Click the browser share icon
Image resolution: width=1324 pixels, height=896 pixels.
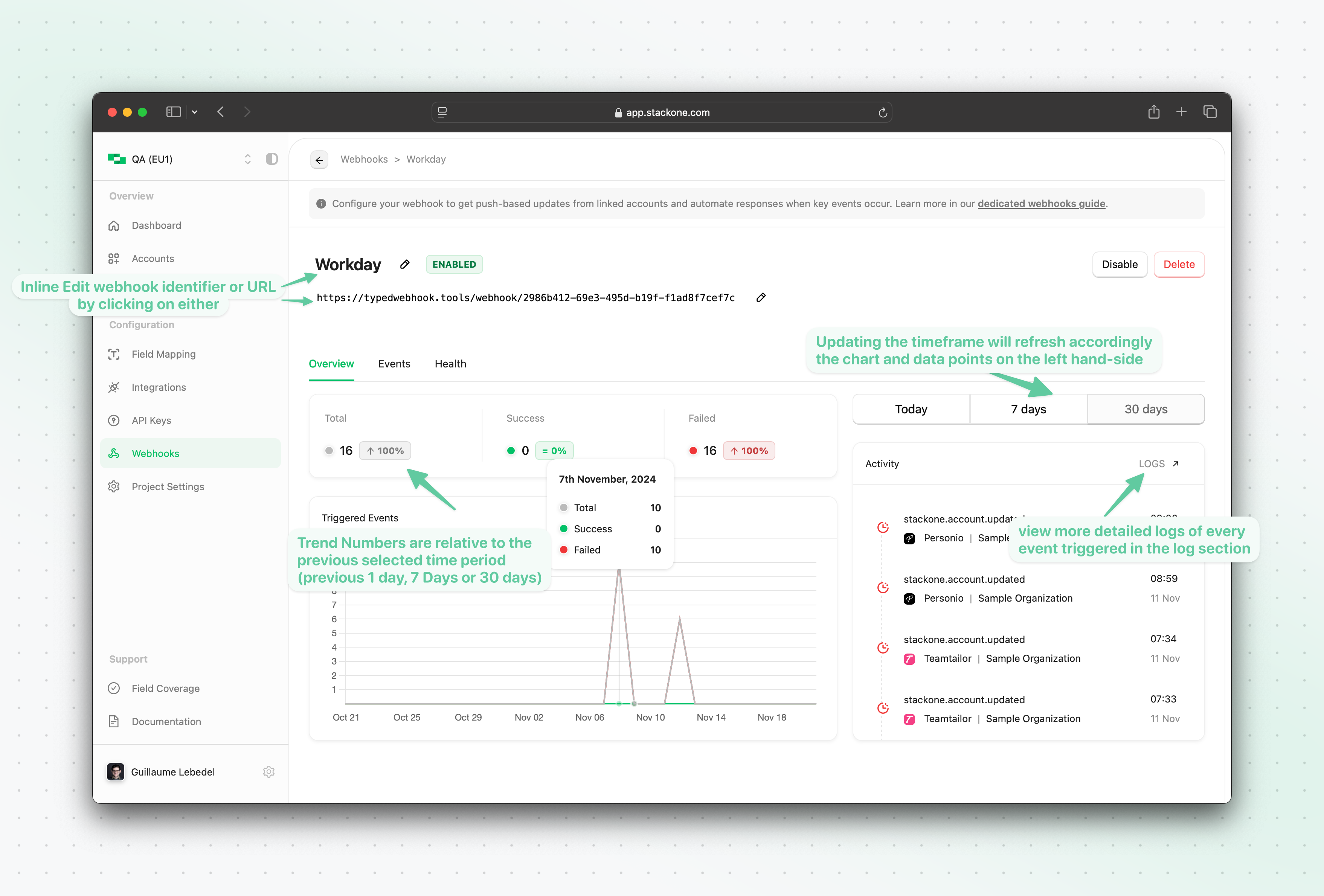(1154, 112)
